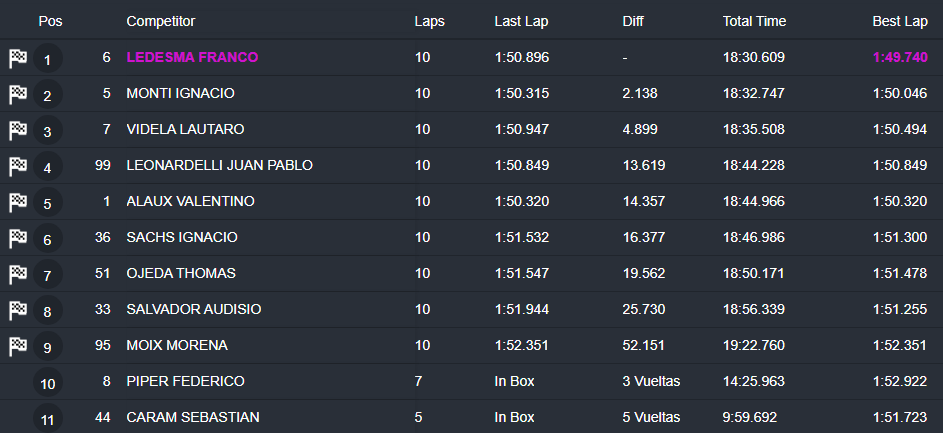The width and height of the screenshot is (943, 433).
Task: Select competitor PIPER FEDERICO
Action: [x=185, y=381]
